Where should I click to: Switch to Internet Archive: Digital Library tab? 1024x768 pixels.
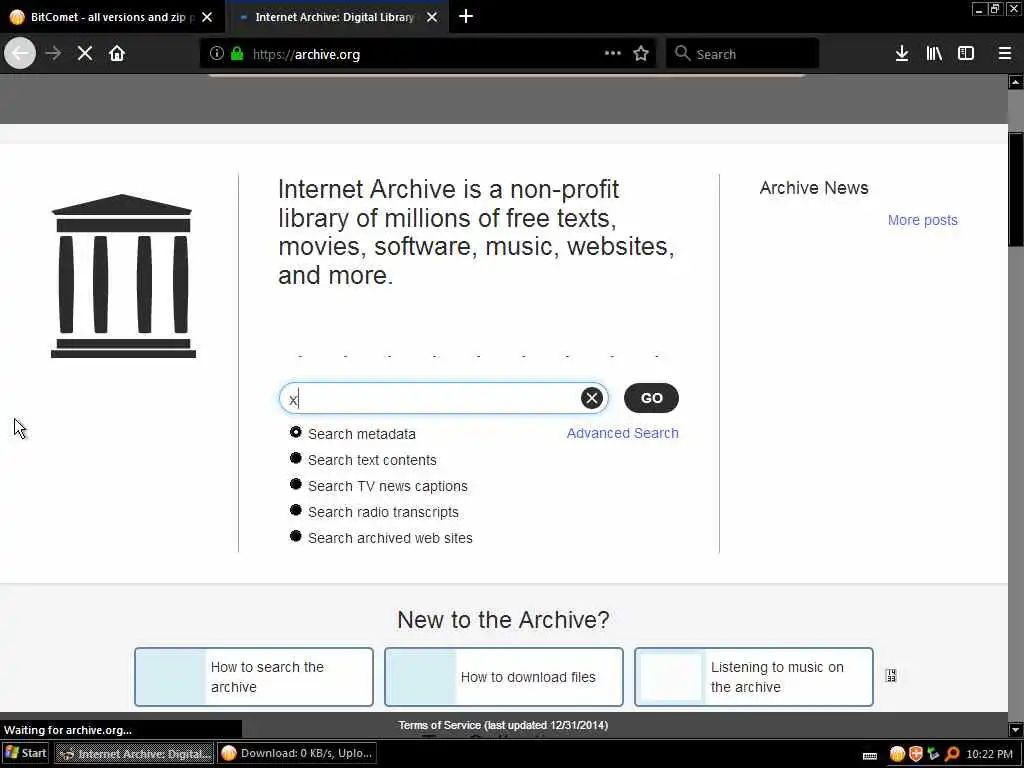(336, 17)
